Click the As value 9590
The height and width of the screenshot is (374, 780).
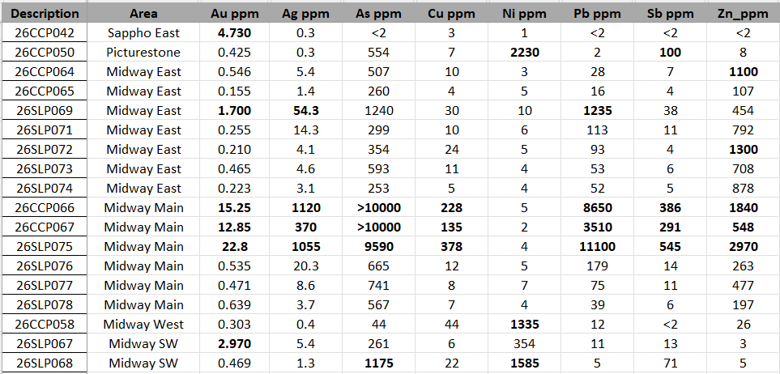(x=379, y=247)
